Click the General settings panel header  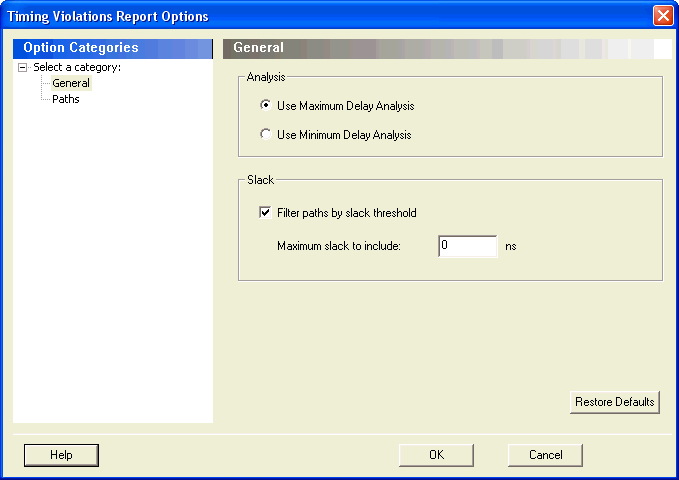coord(447,48)
